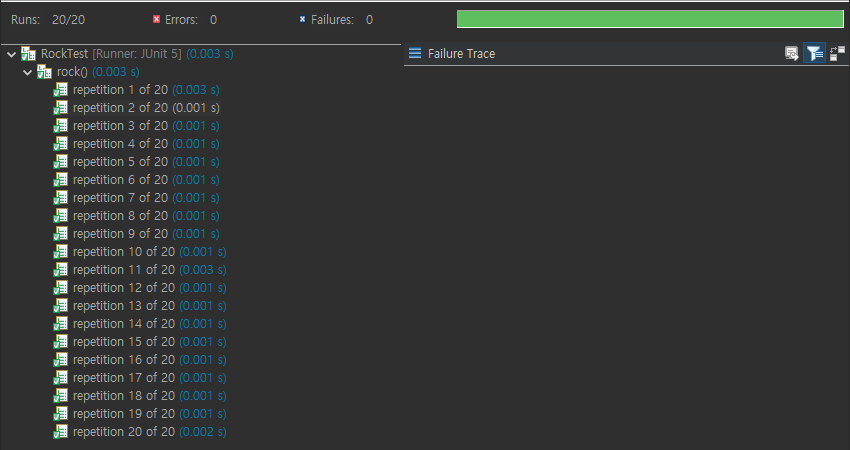Viewport: 850px width, 450px height.
Task: Click the green test progress bar
Action: [650, 19]
